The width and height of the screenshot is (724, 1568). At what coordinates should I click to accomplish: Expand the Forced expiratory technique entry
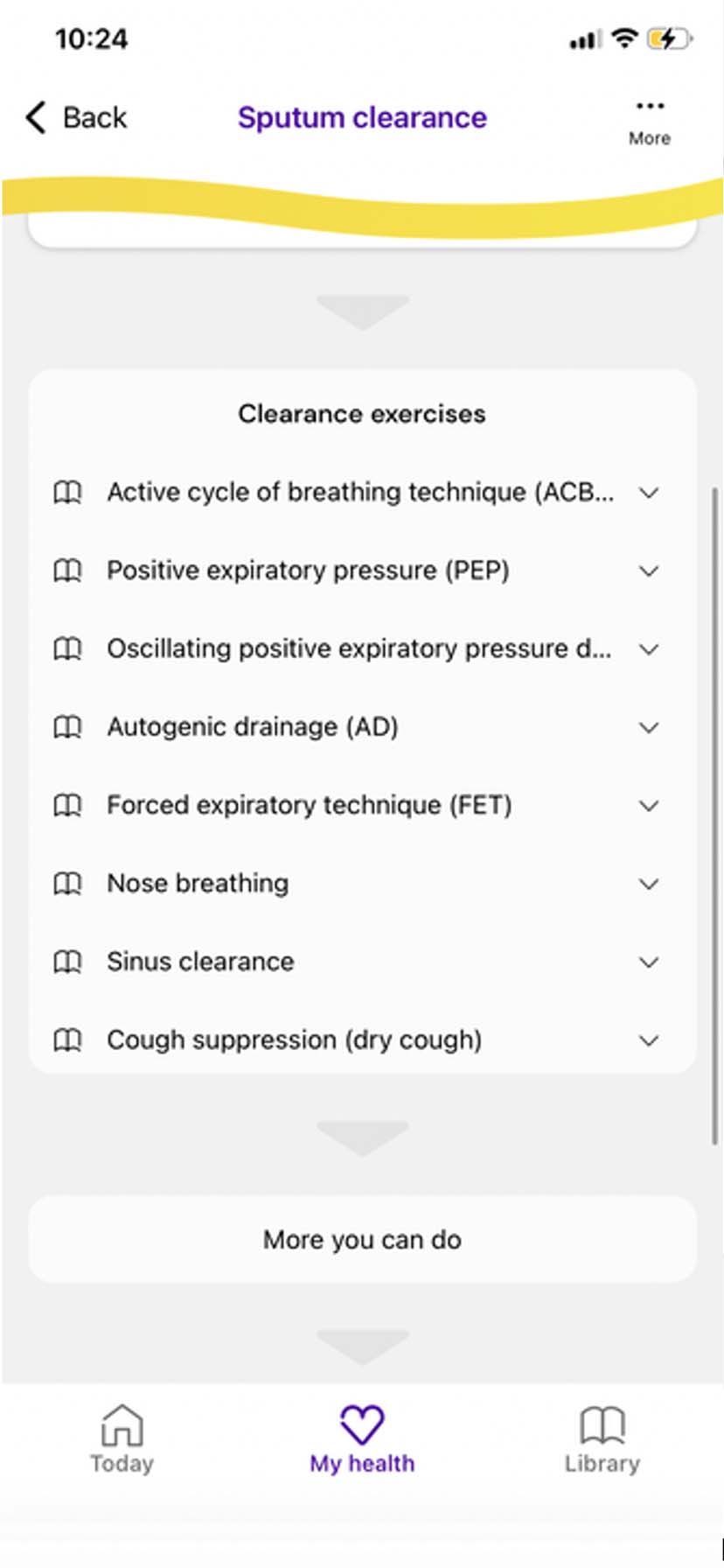[649, 805]
